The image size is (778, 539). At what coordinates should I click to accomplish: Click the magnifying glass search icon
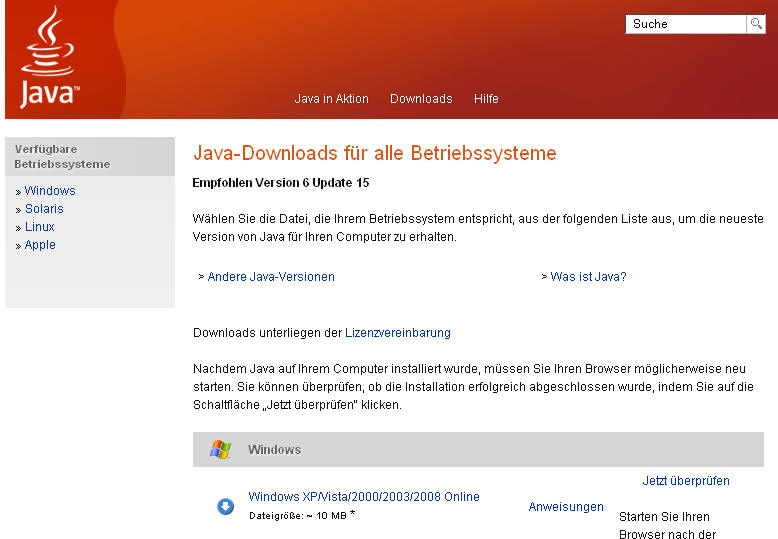[x=755, y=24]
